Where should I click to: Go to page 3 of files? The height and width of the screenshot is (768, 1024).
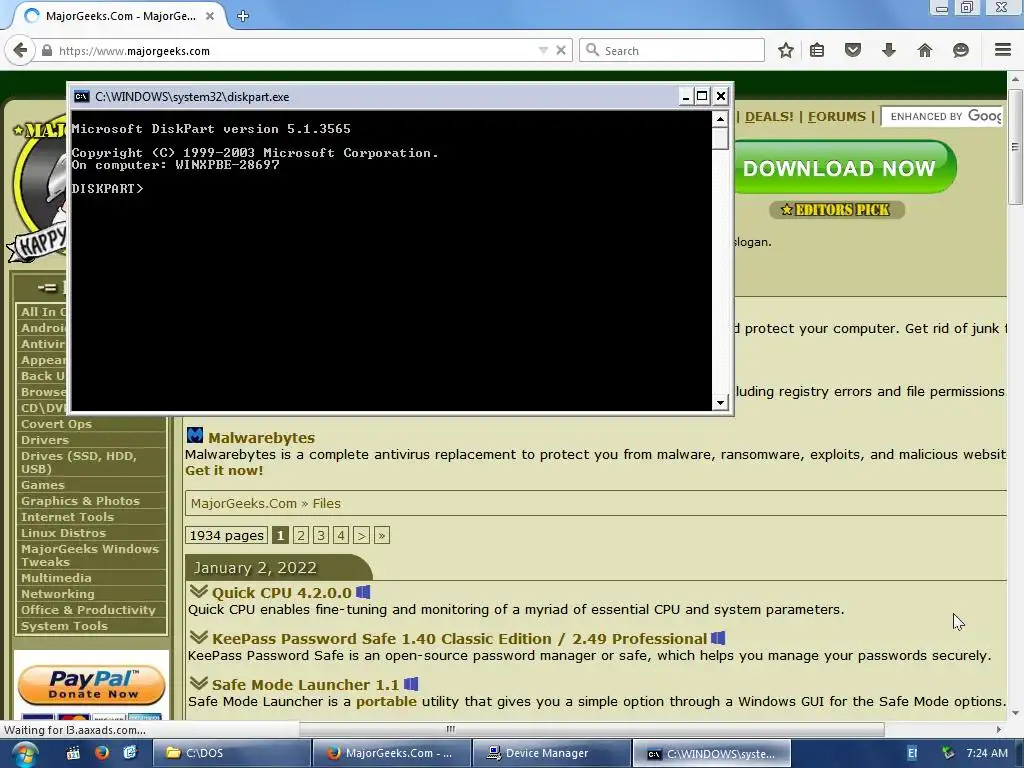[x=321, y=536]
